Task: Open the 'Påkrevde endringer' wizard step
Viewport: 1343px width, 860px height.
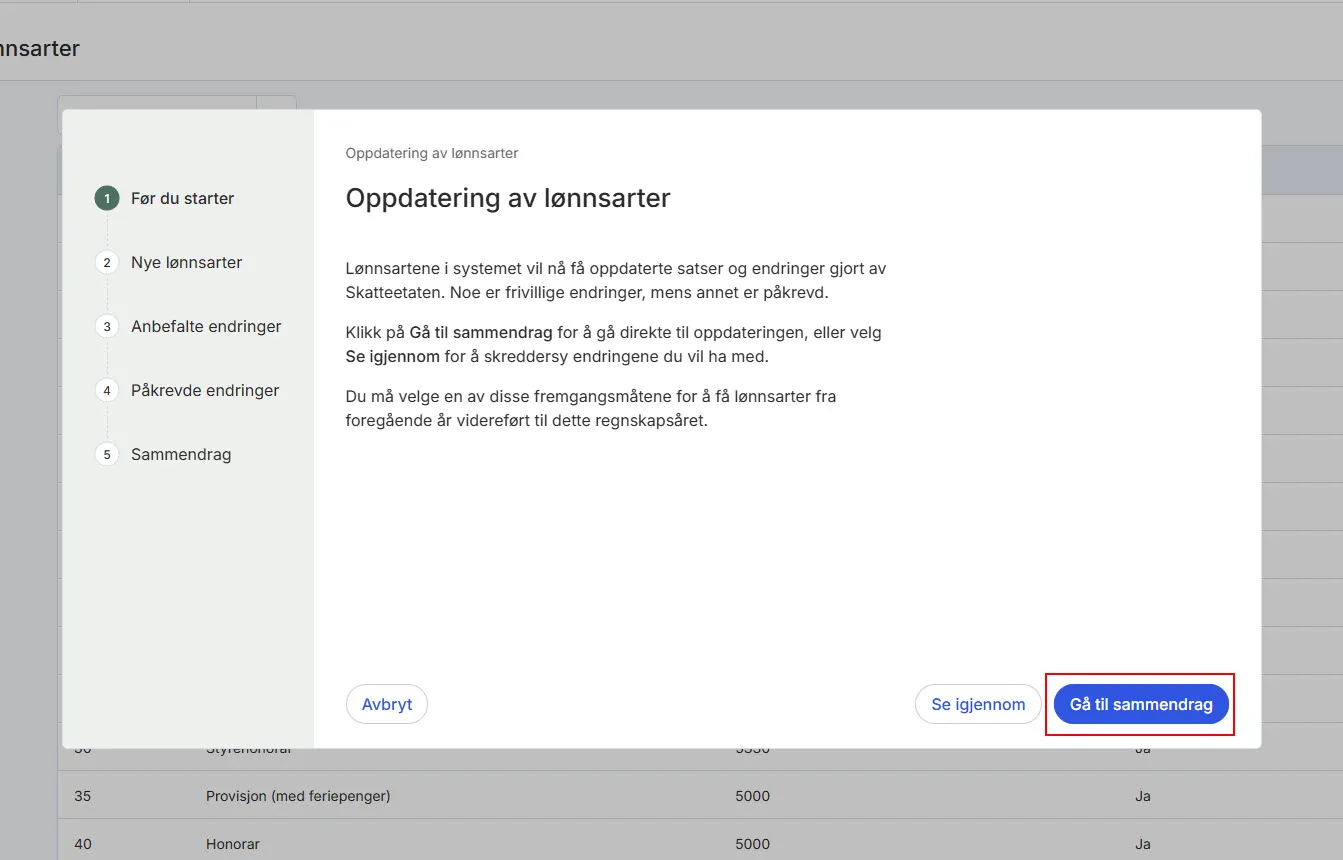Action: (x=204, y=390)
